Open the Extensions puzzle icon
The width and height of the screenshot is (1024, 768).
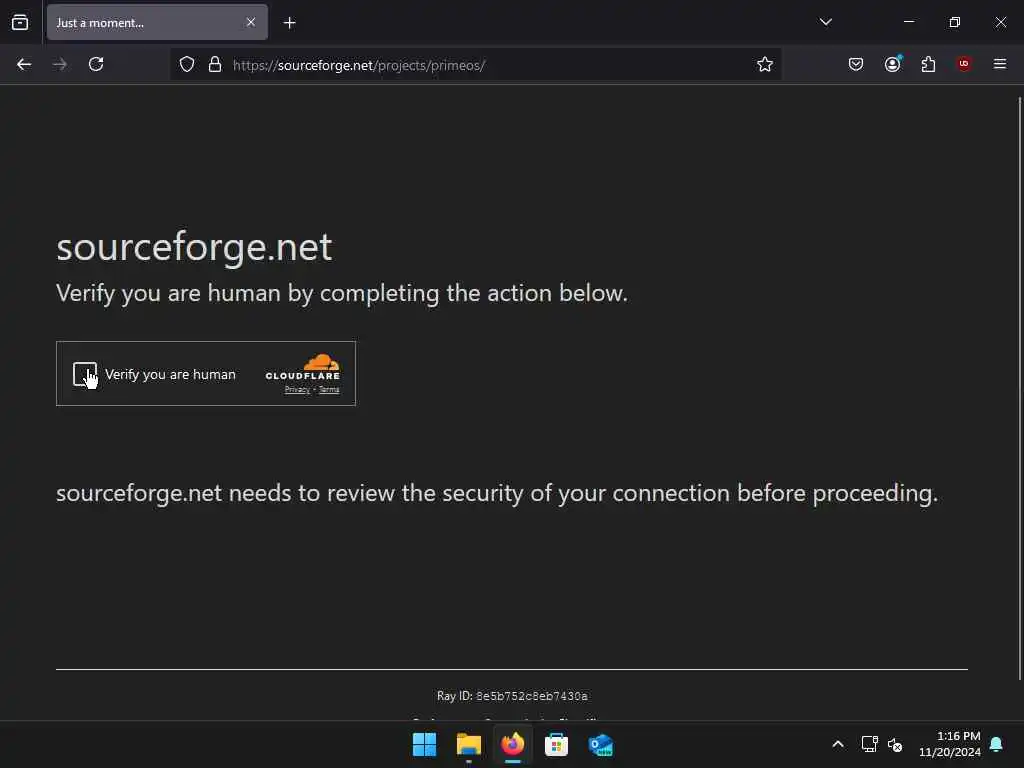(x=928, y=64)
